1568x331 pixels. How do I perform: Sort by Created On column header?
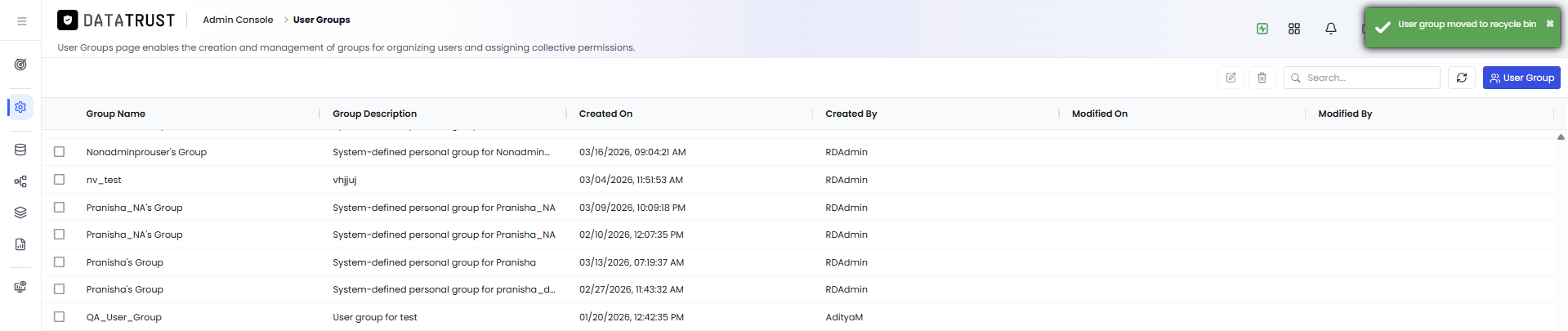(x=605, y=114)
